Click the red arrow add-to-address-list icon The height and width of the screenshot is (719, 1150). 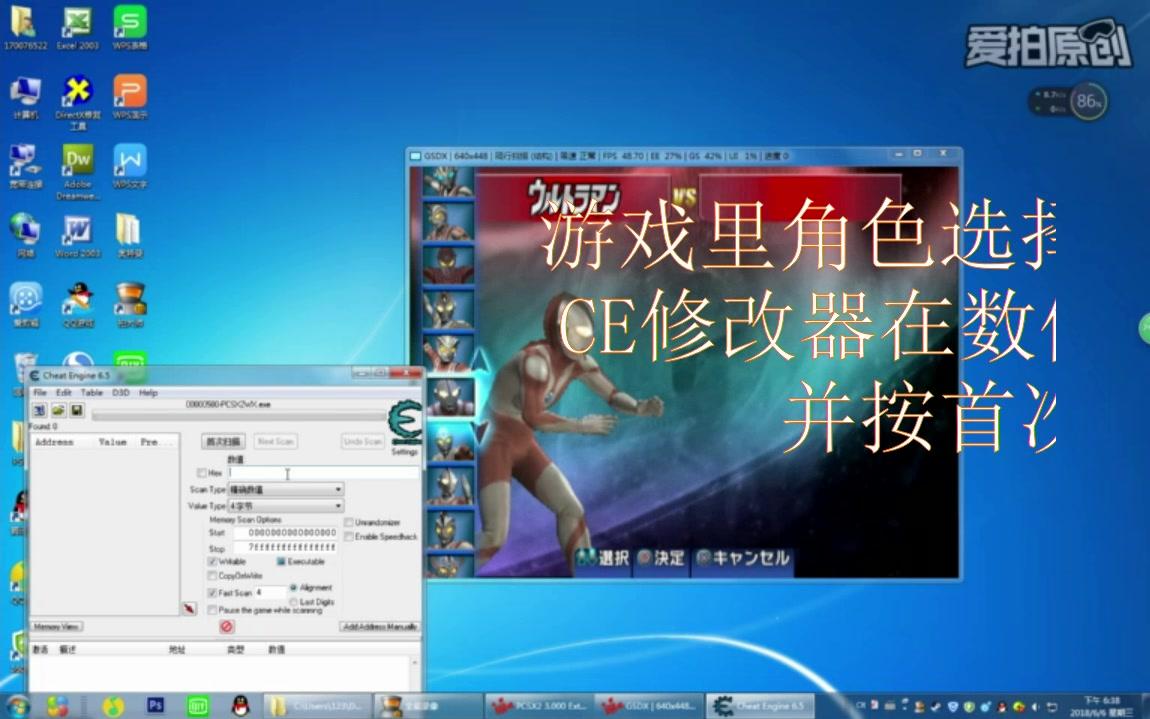(x=189, y=608)
